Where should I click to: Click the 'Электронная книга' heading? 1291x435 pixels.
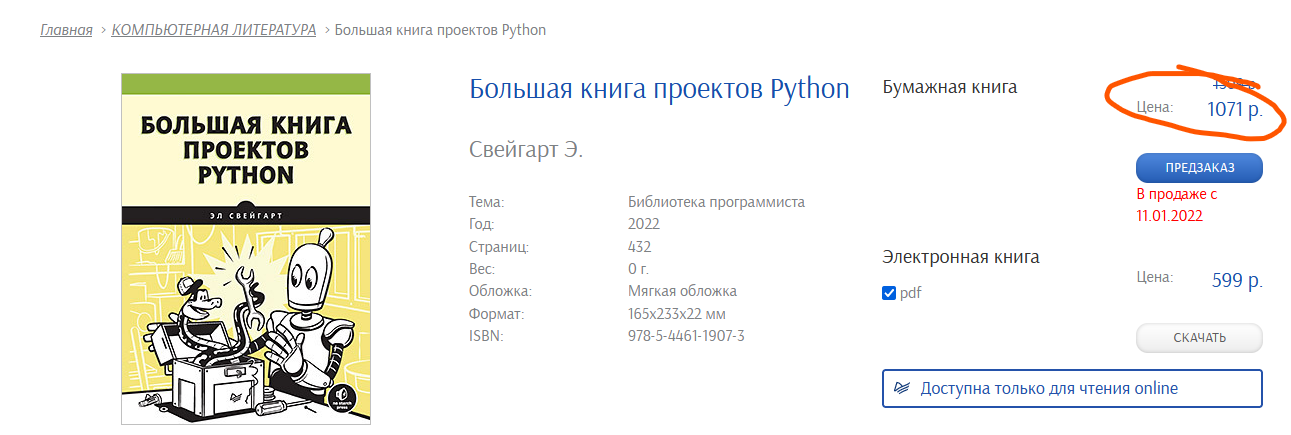tap(961, 257)
